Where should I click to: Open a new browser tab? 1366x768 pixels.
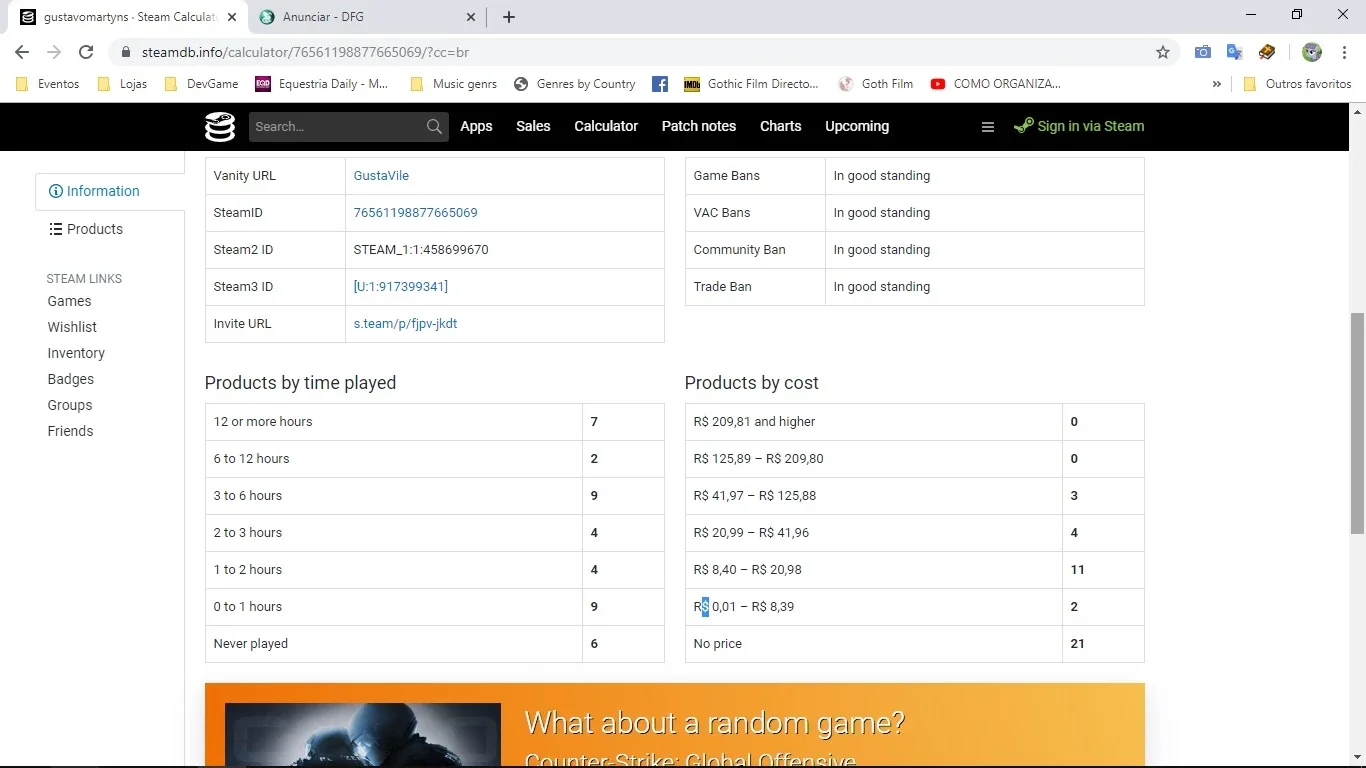(x=509, y=17)
